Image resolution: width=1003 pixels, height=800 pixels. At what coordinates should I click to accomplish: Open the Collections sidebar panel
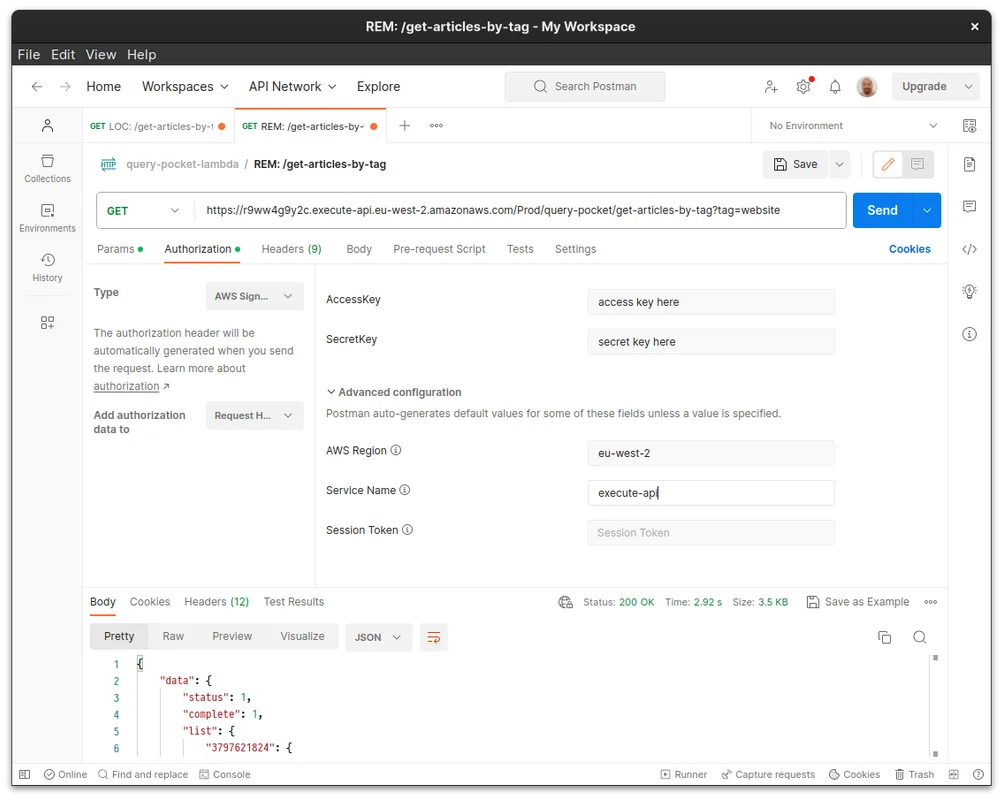[47, 168]
